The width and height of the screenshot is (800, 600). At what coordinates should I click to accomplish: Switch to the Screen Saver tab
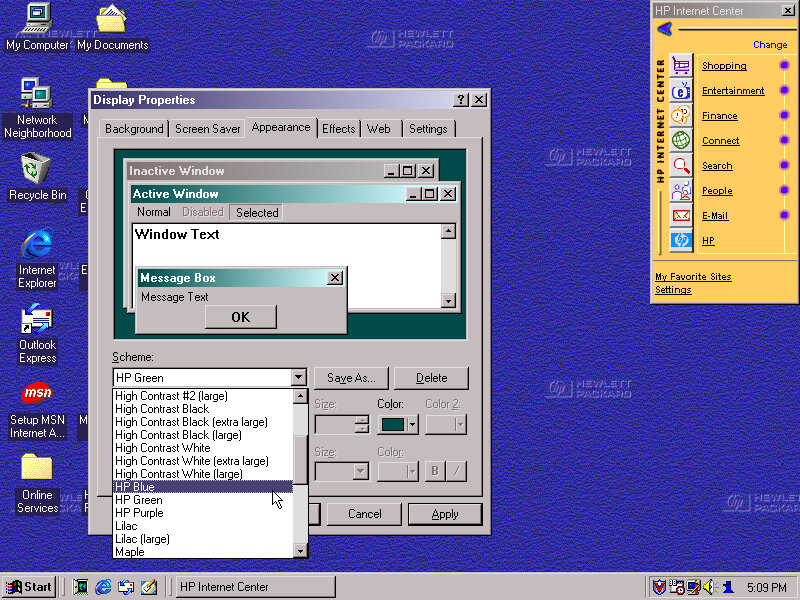pos(207,129)
